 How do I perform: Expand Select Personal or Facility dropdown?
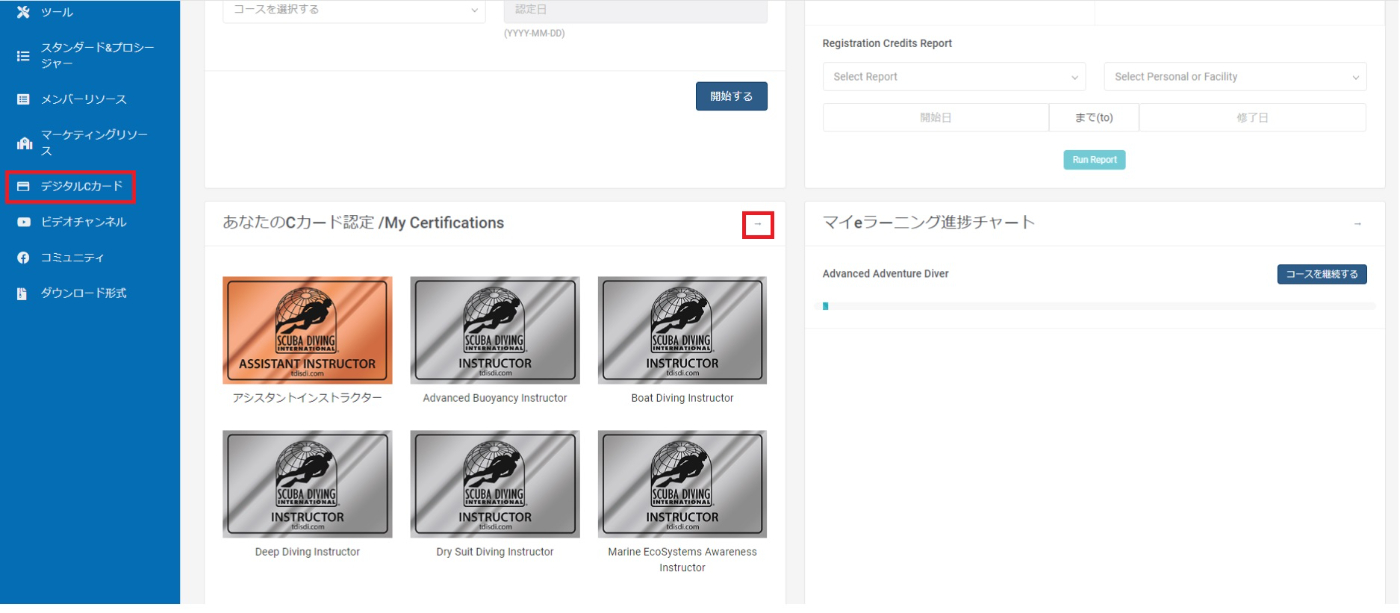(x=1235, y=77)
